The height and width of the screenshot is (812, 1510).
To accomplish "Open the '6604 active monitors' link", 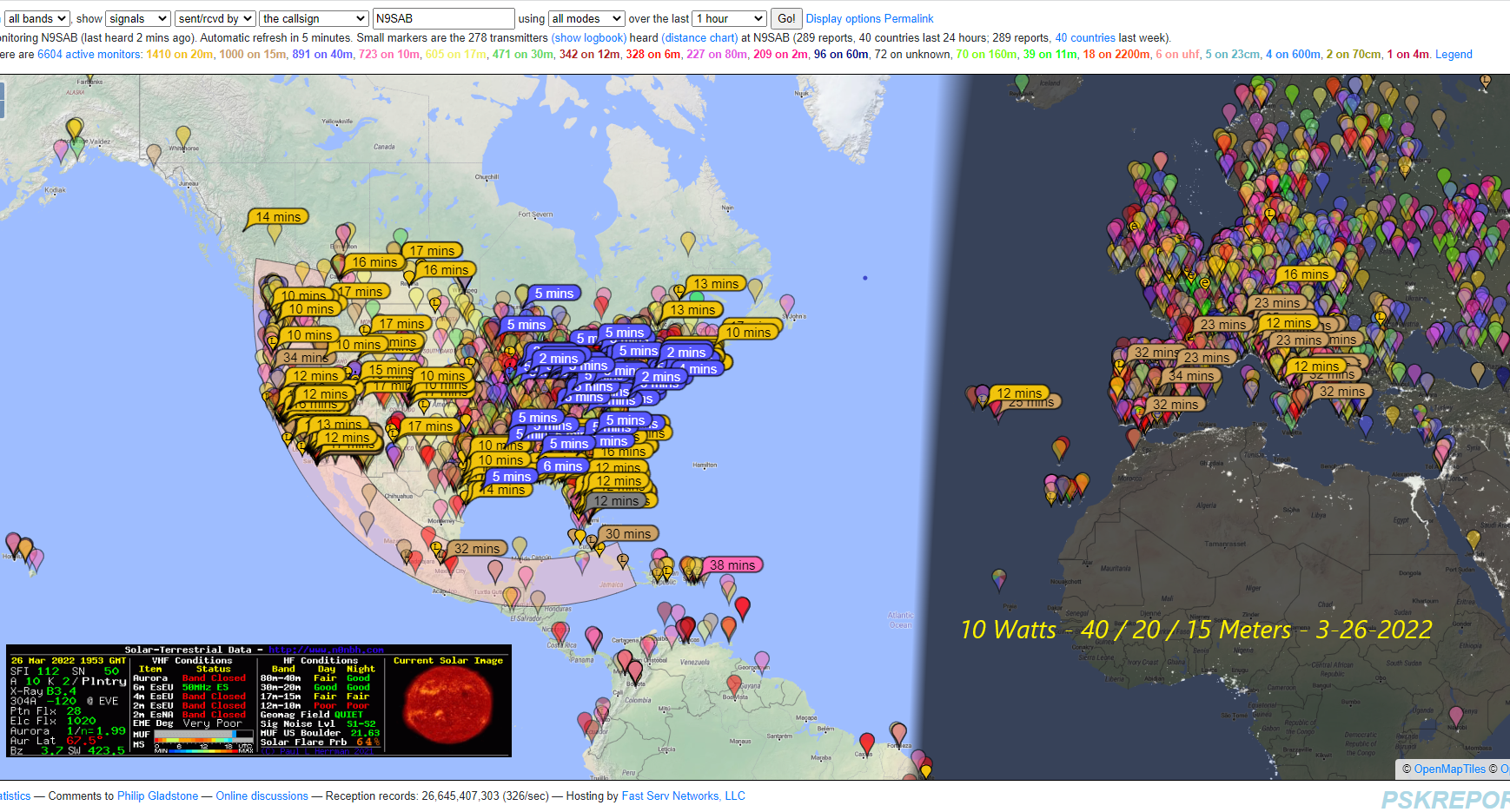I will click(x=89, y=54).
